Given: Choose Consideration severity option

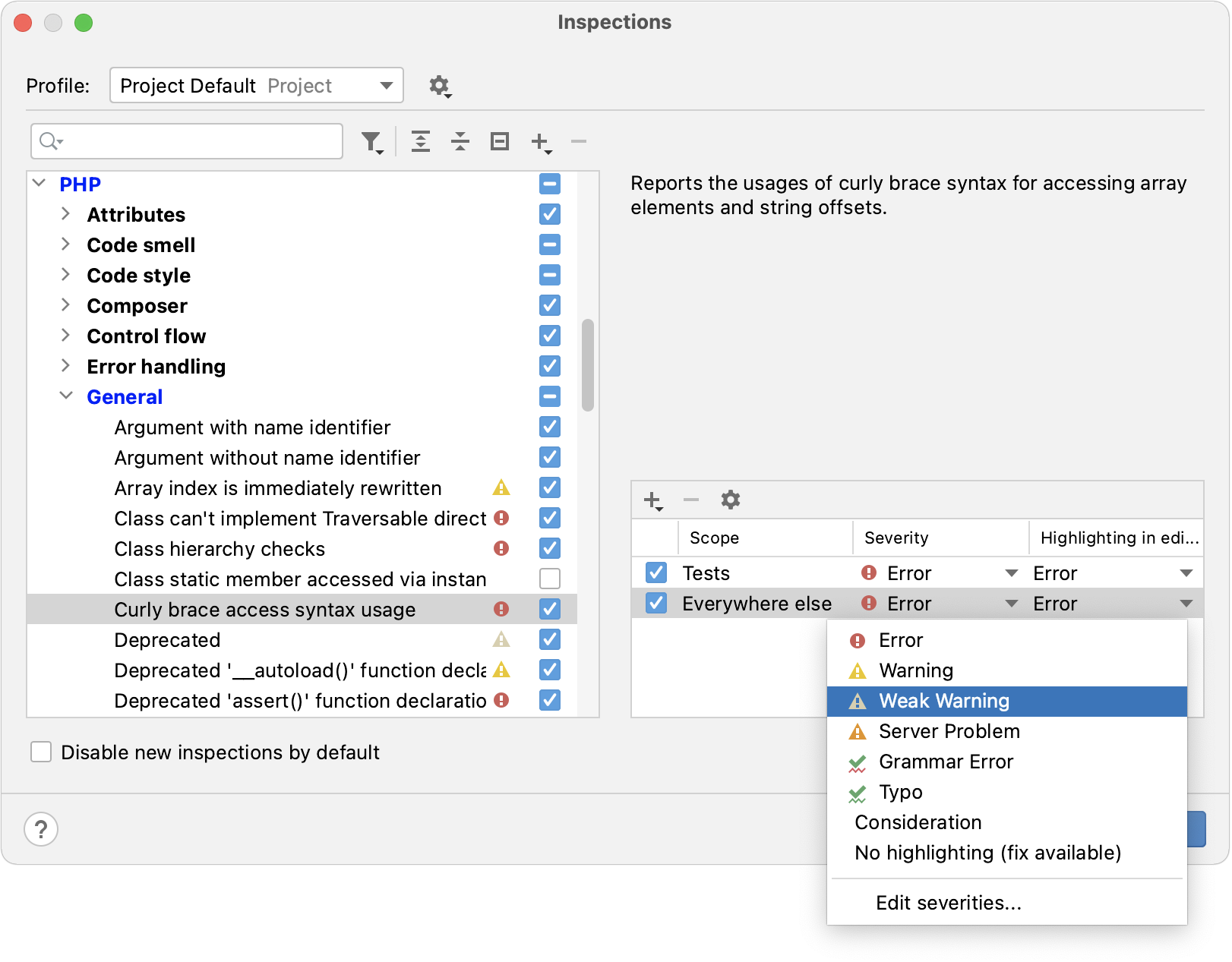Looking at the screenshot, I should click(1007, 822).
